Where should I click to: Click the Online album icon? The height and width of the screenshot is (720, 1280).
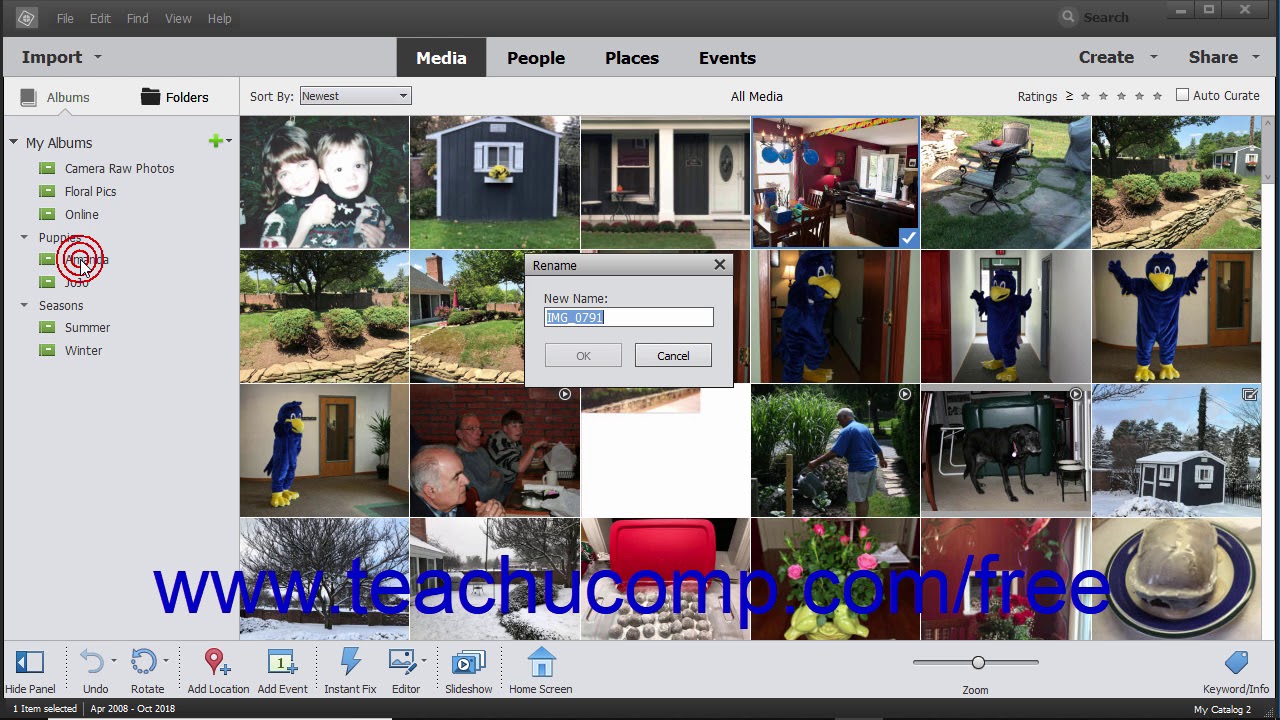pos(47,214)
